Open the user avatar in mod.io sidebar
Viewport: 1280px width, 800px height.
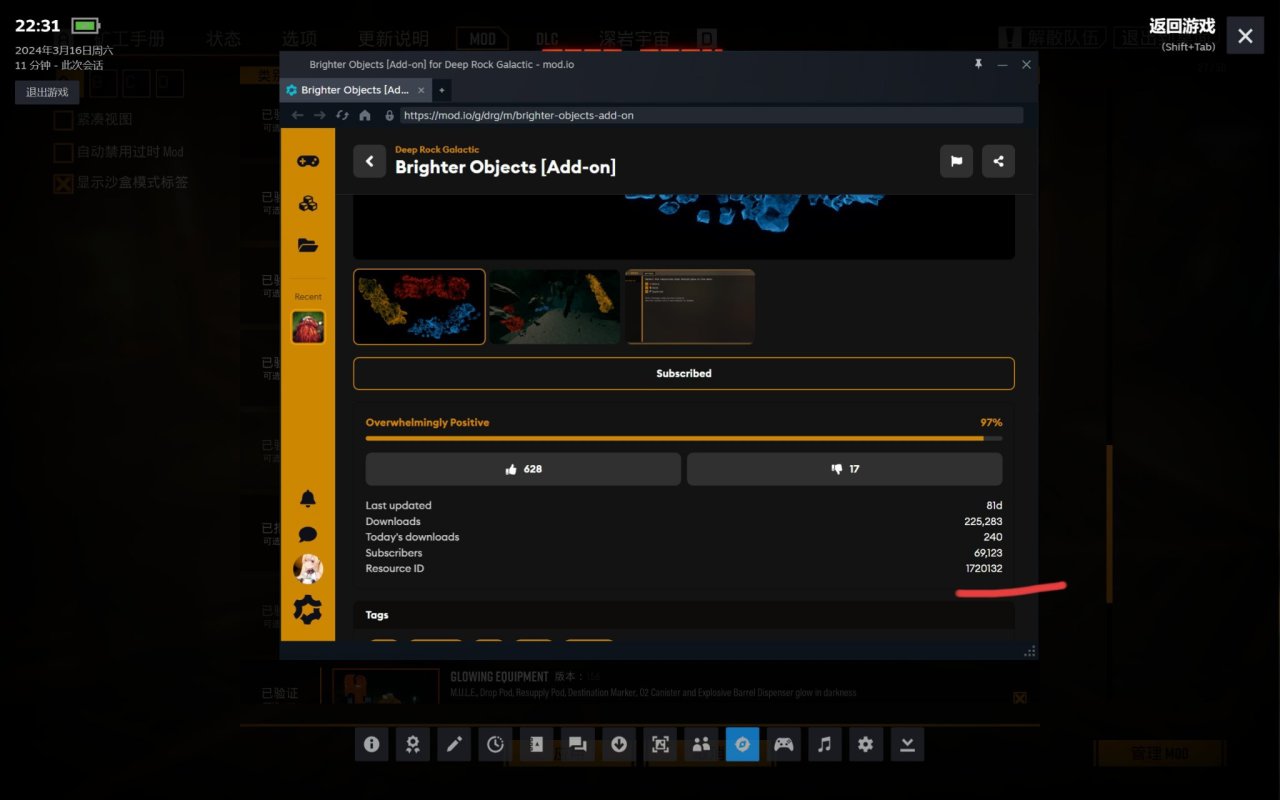[x=308, y=569]
